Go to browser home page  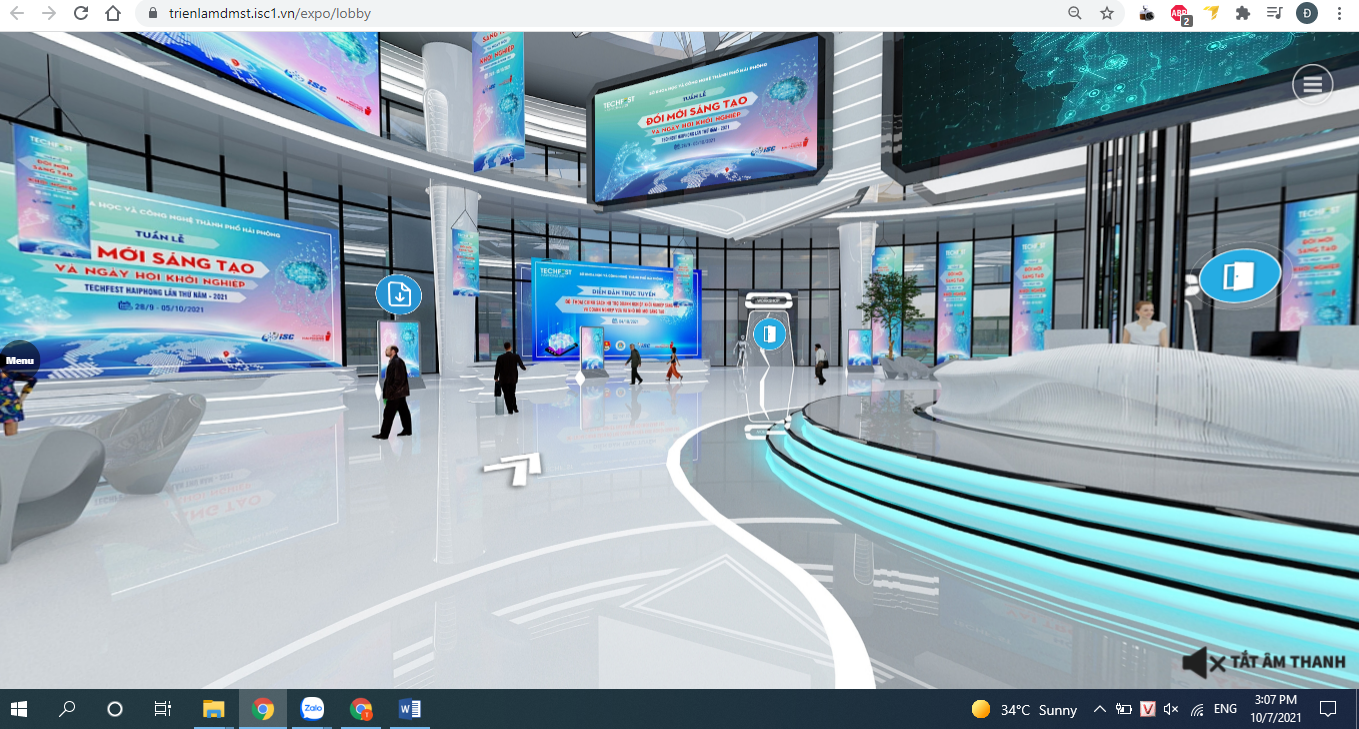pos(113,13)
